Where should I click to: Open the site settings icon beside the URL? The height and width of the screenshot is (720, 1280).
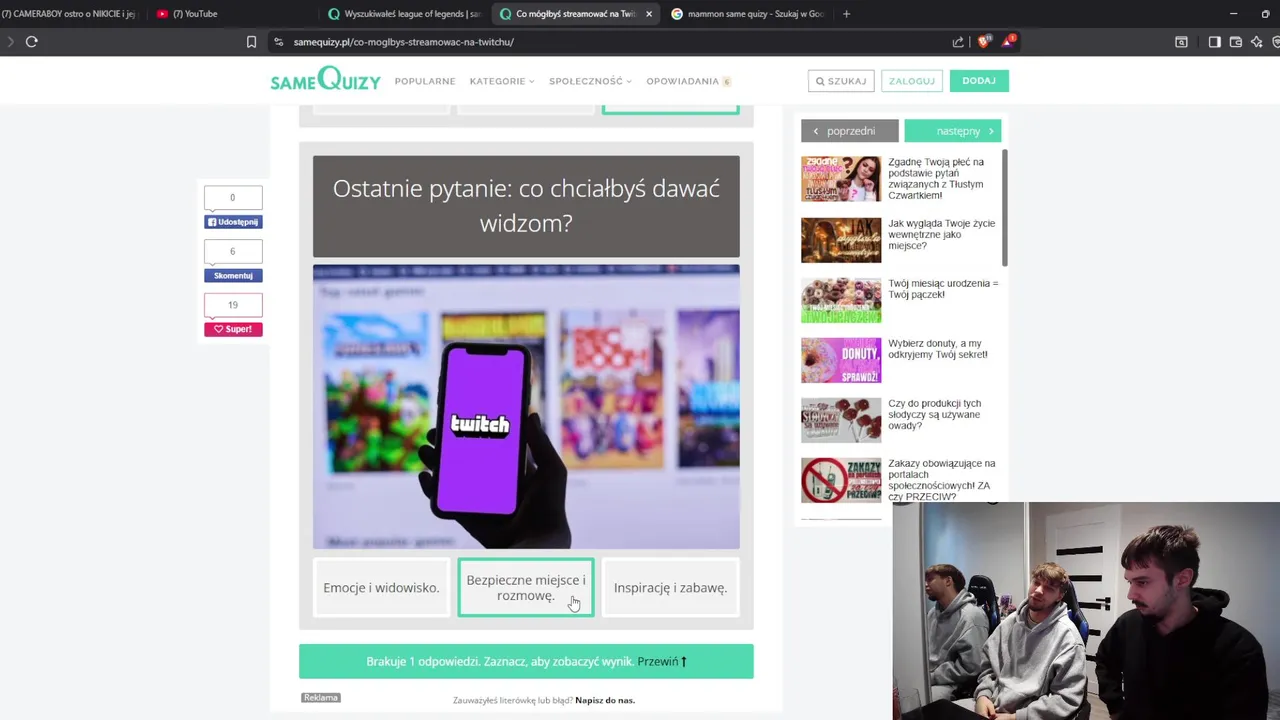[279, 42]
